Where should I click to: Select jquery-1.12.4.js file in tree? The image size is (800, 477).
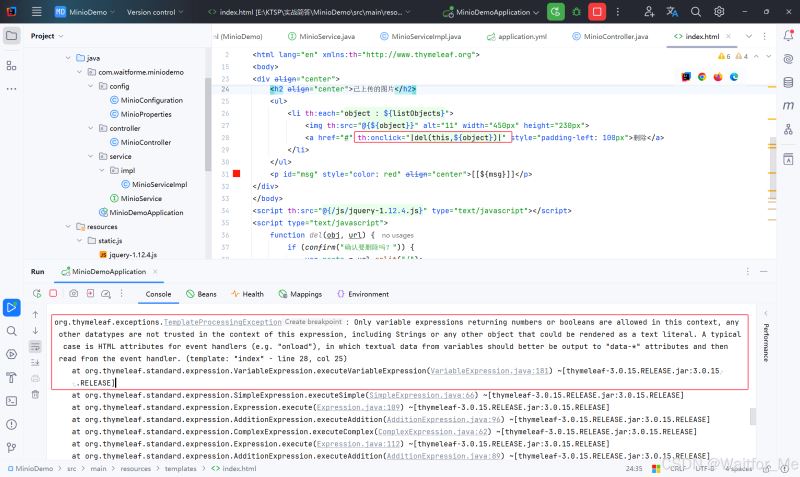pos(128,255)
